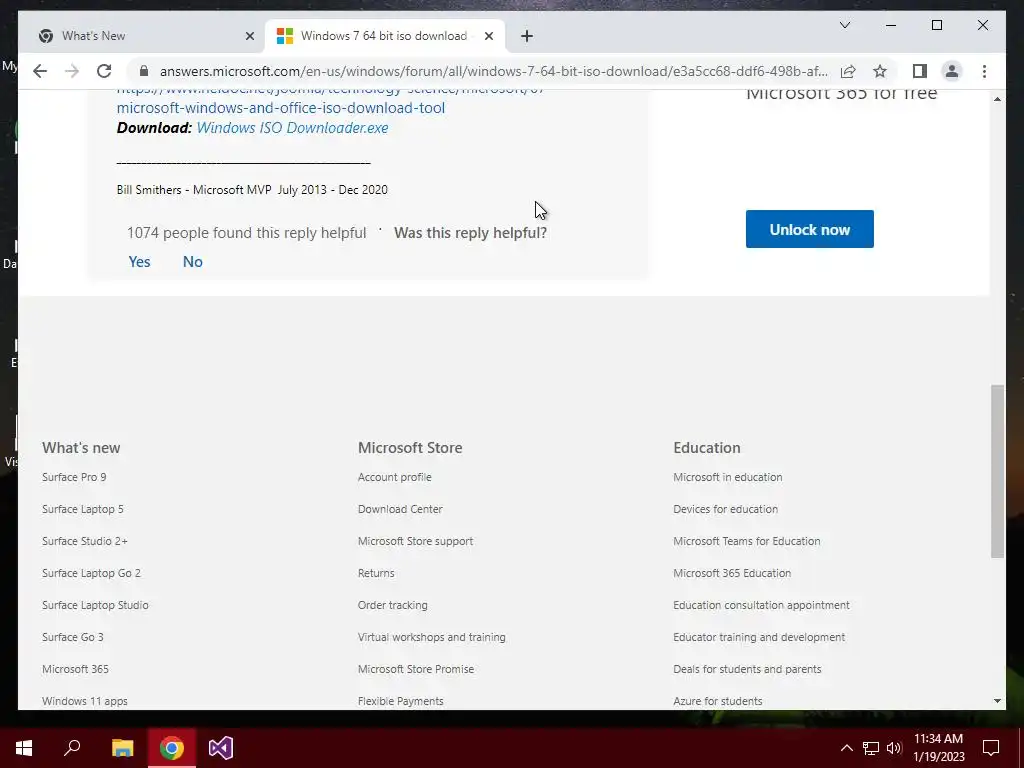Mark reply as not helpful with No
This screenshot has width=1024, height=768.
pos(193,262)
